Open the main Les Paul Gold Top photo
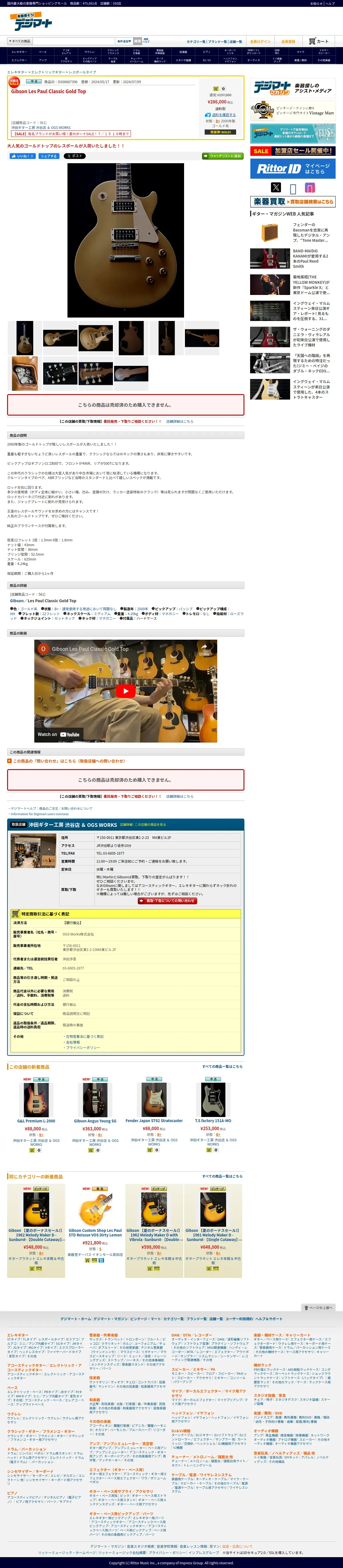The image size is (343, 1568). pos(125,240)
